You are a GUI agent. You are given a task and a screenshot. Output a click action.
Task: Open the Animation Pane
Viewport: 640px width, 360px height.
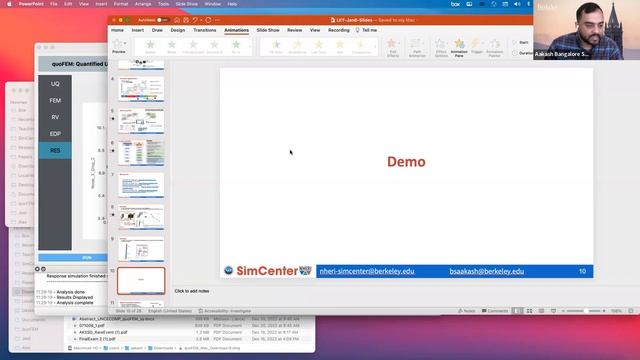(459, 47)
